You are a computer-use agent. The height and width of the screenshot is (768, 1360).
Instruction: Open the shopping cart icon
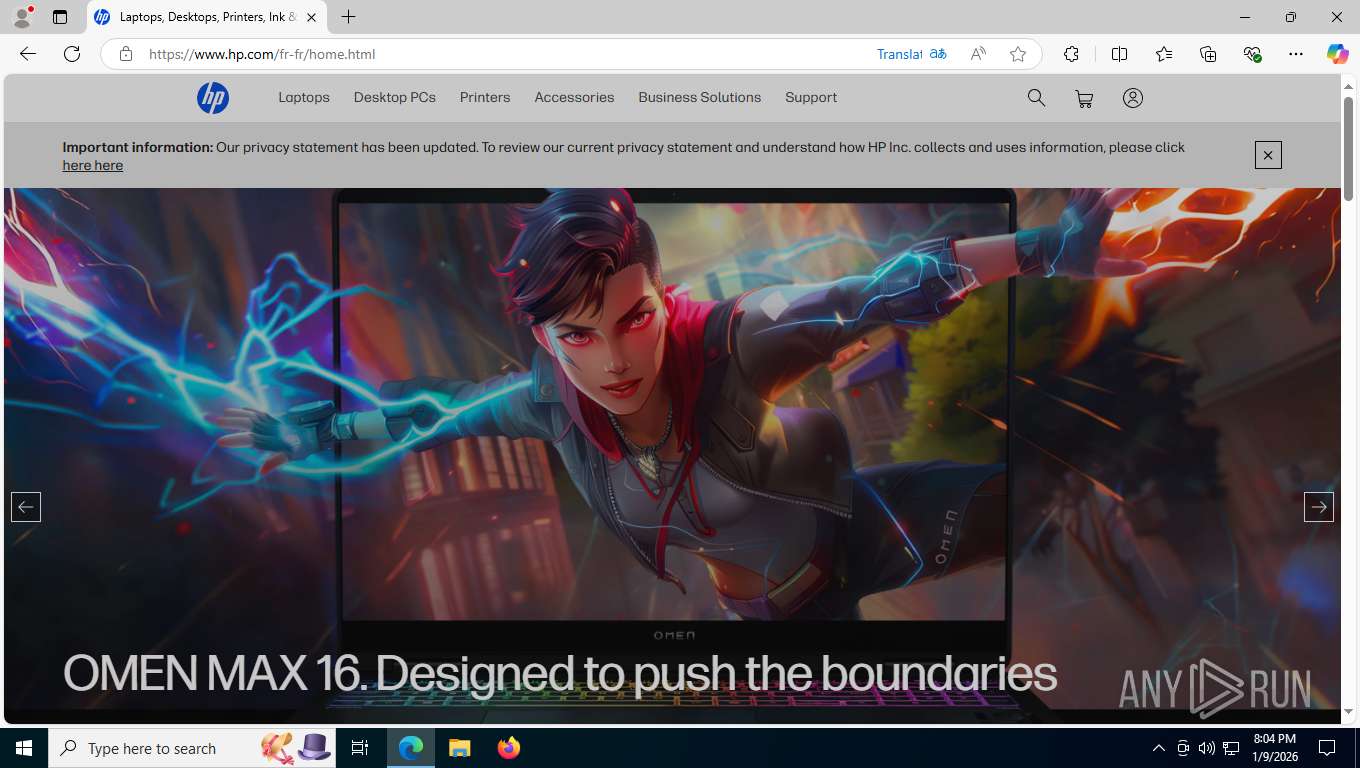tap(1084, 98)
